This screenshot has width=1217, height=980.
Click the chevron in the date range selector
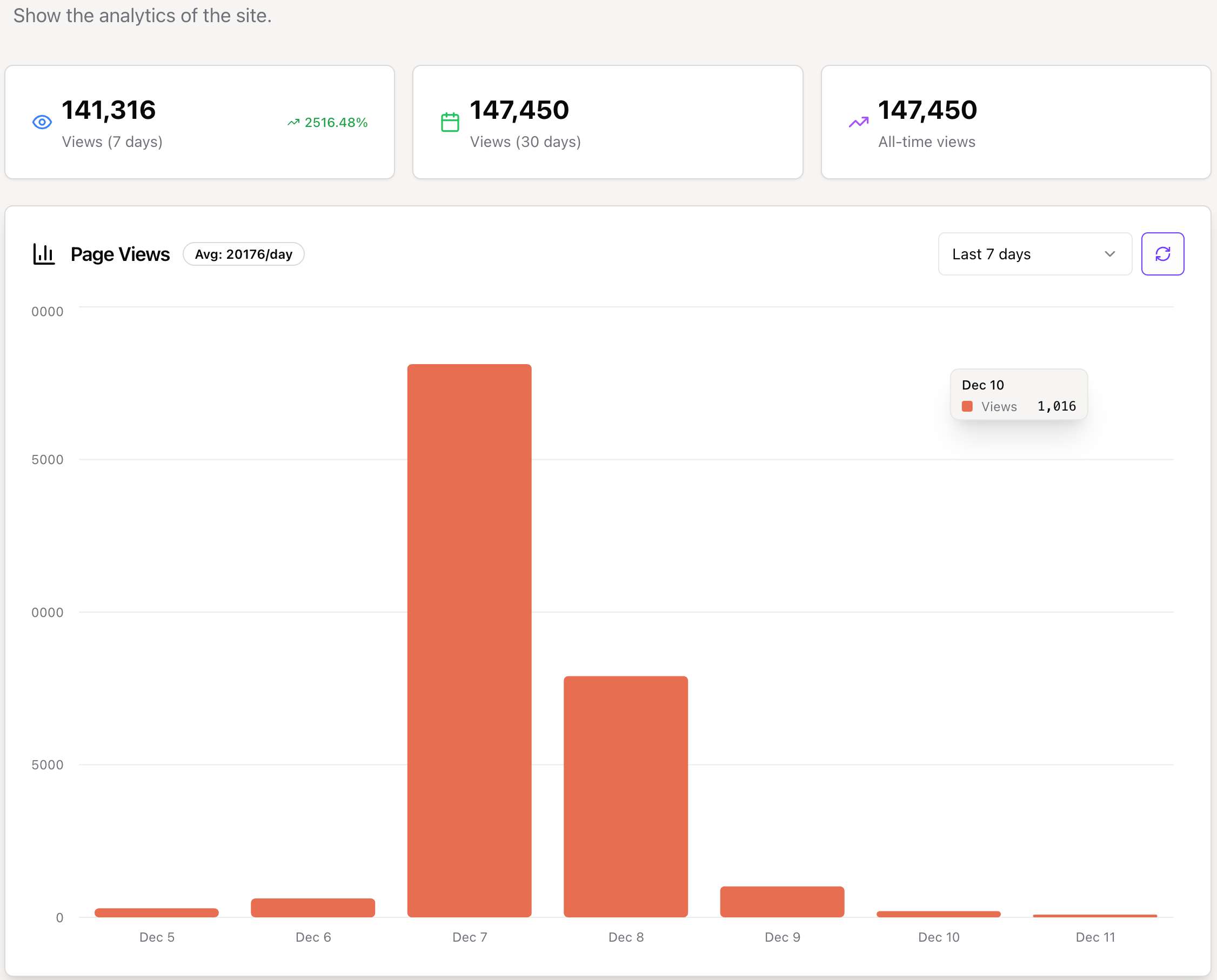point(1109,254)
